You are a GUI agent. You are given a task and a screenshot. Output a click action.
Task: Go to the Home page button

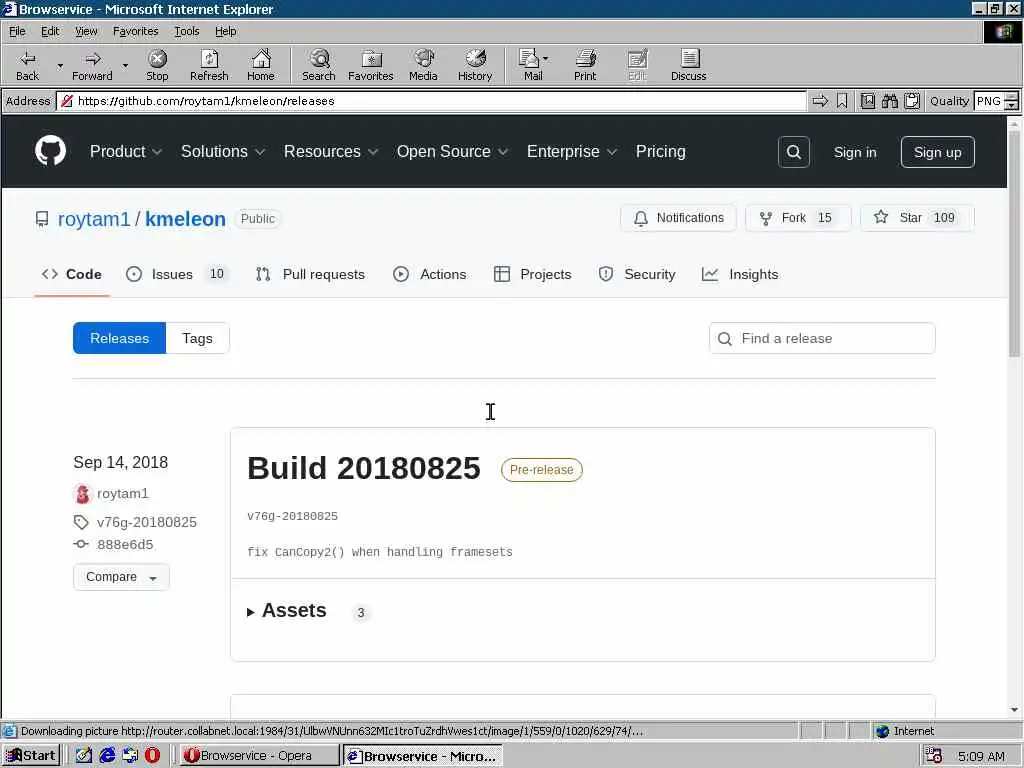pyautogui.click(x=261, y=65)
